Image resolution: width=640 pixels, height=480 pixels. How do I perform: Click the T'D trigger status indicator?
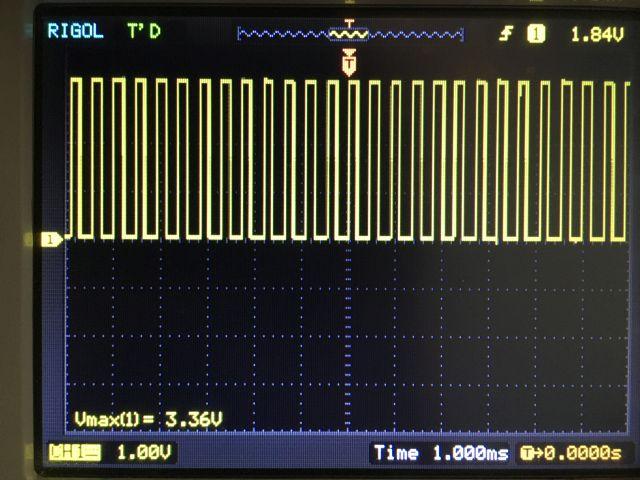tap(143, 31)
